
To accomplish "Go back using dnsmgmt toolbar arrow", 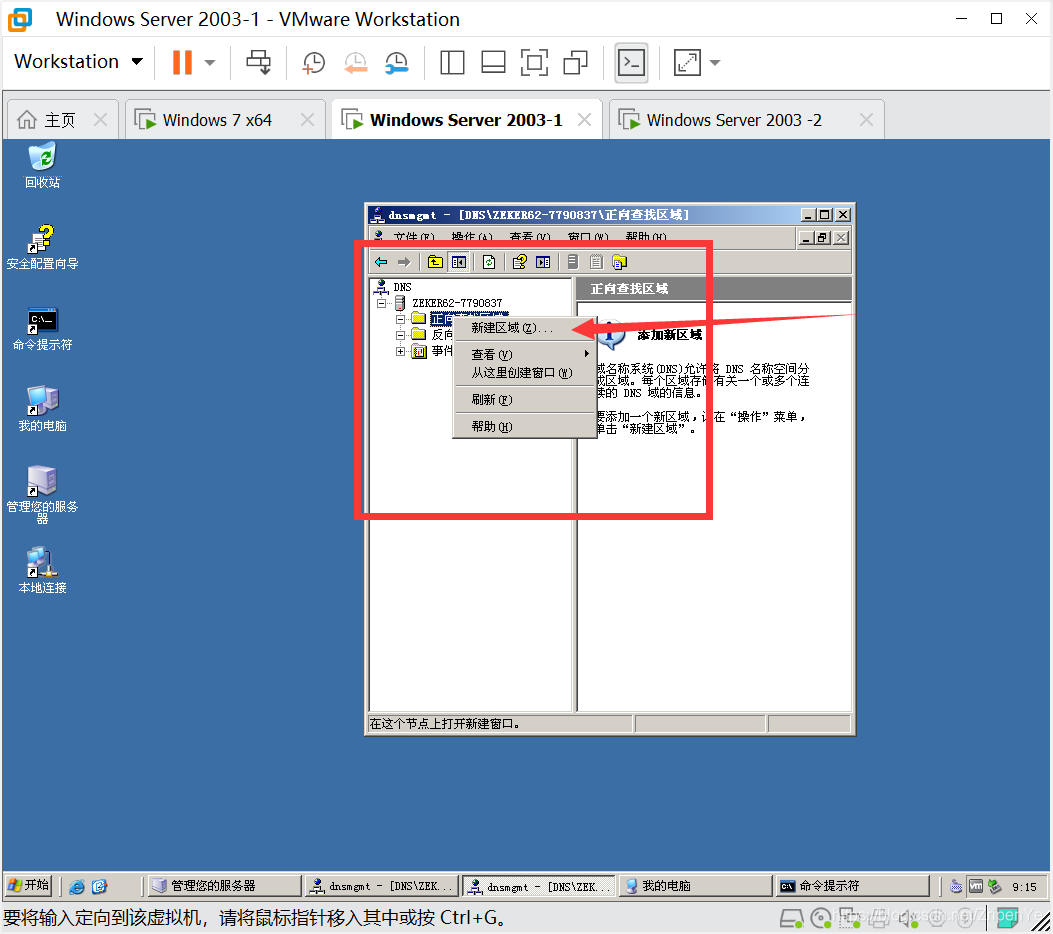I will click(381, 262).
